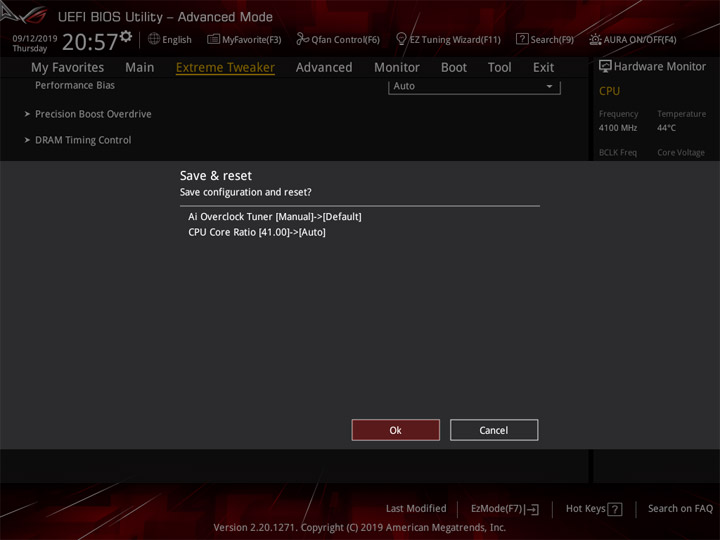Click the ROG logo in the header
The width and height of the screenshot is (720, 540).
(24, 15)
